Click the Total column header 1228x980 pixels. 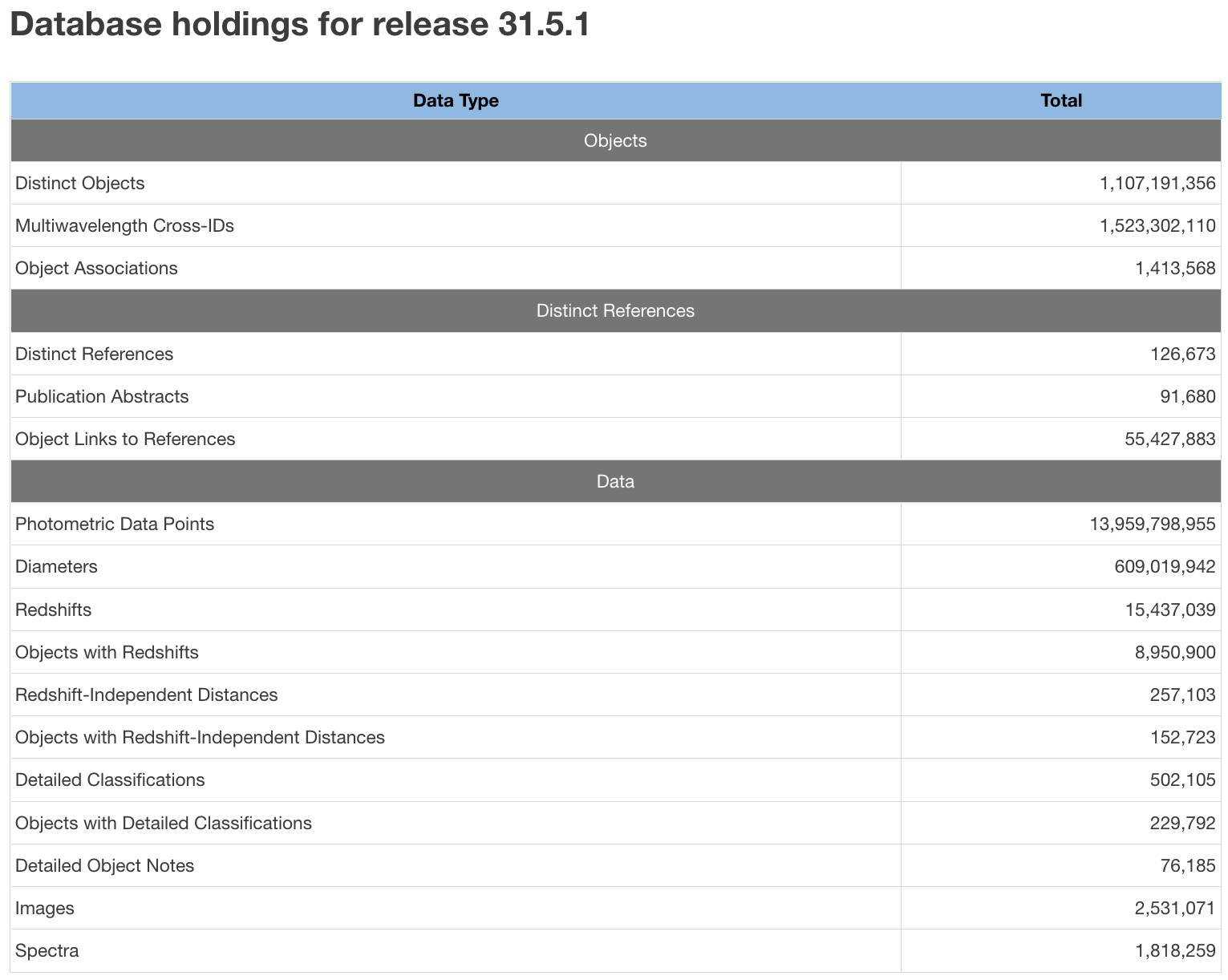tap(1060, 100)
